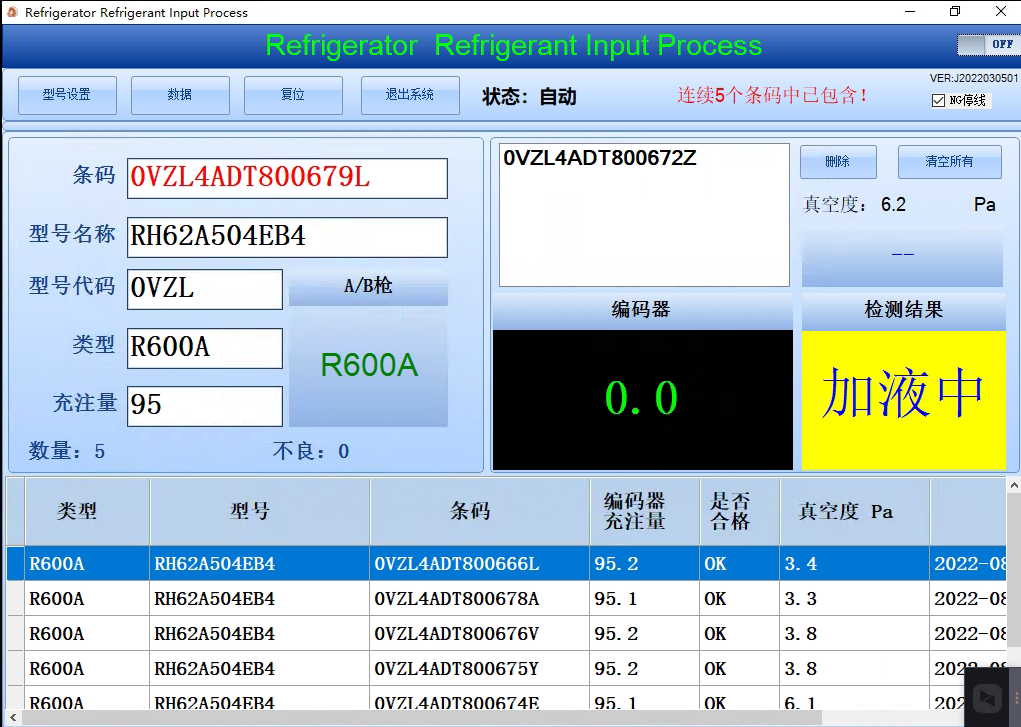Click the A/B枪 gun selector button
The image size is (1021, 727).
[368, 287]
